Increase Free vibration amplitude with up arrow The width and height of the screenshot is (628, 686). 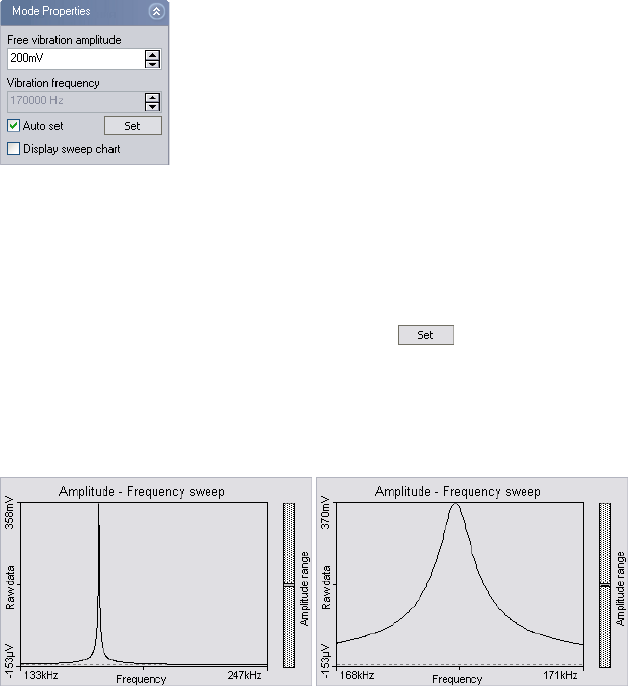click(152, 54)
